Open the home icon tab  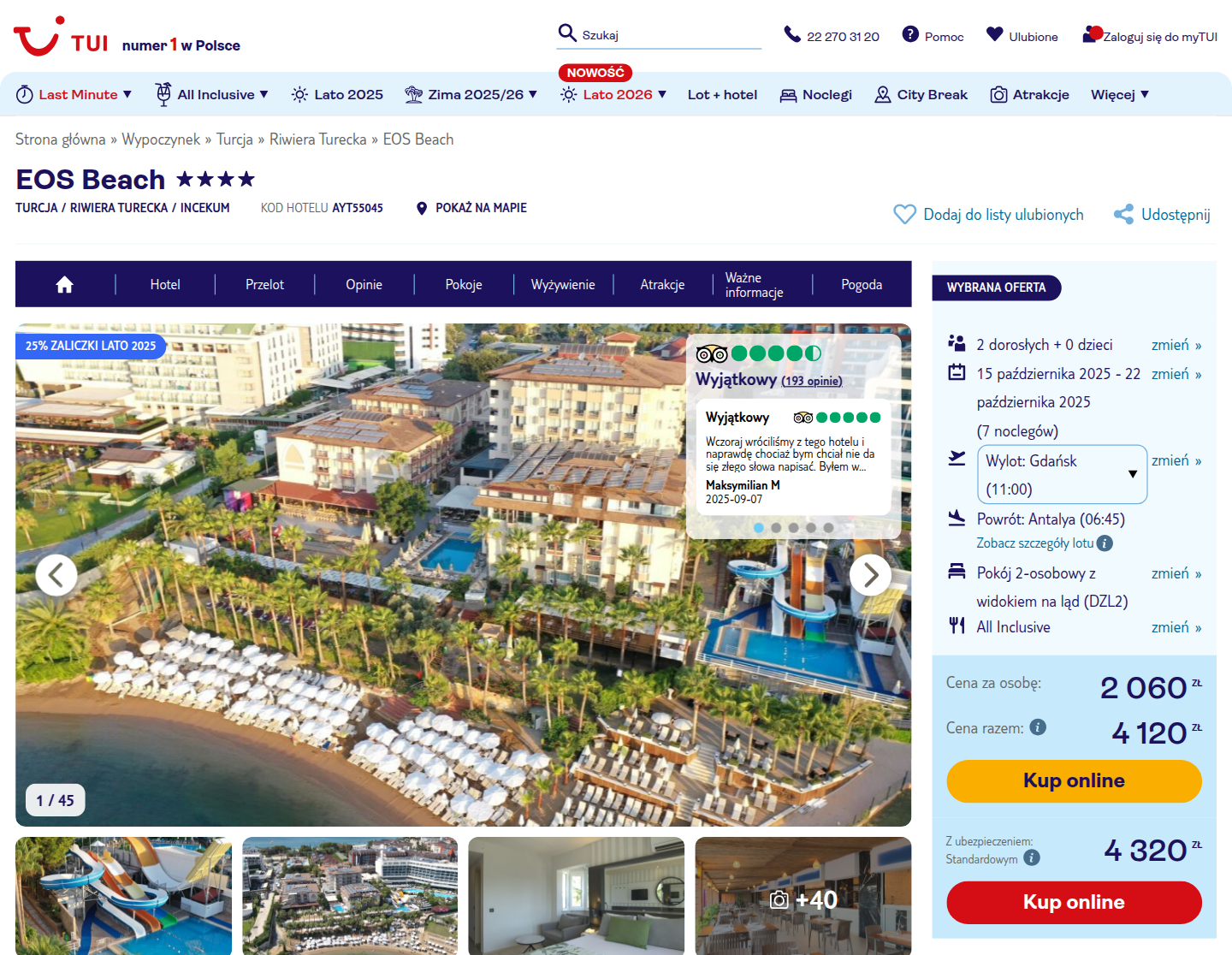coord(64,285)
